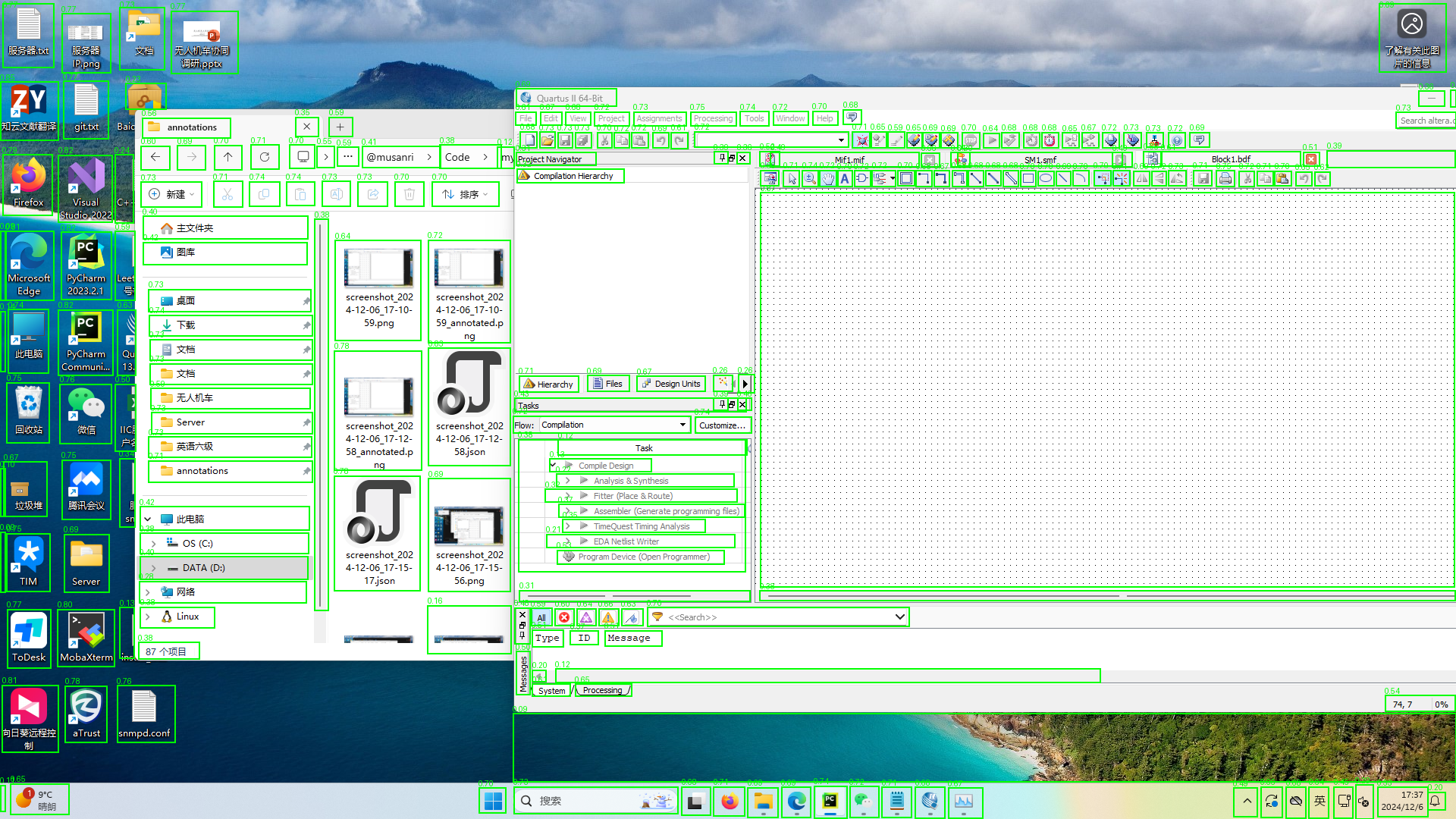Open PyCharm from the Windows taskbar

830,802
